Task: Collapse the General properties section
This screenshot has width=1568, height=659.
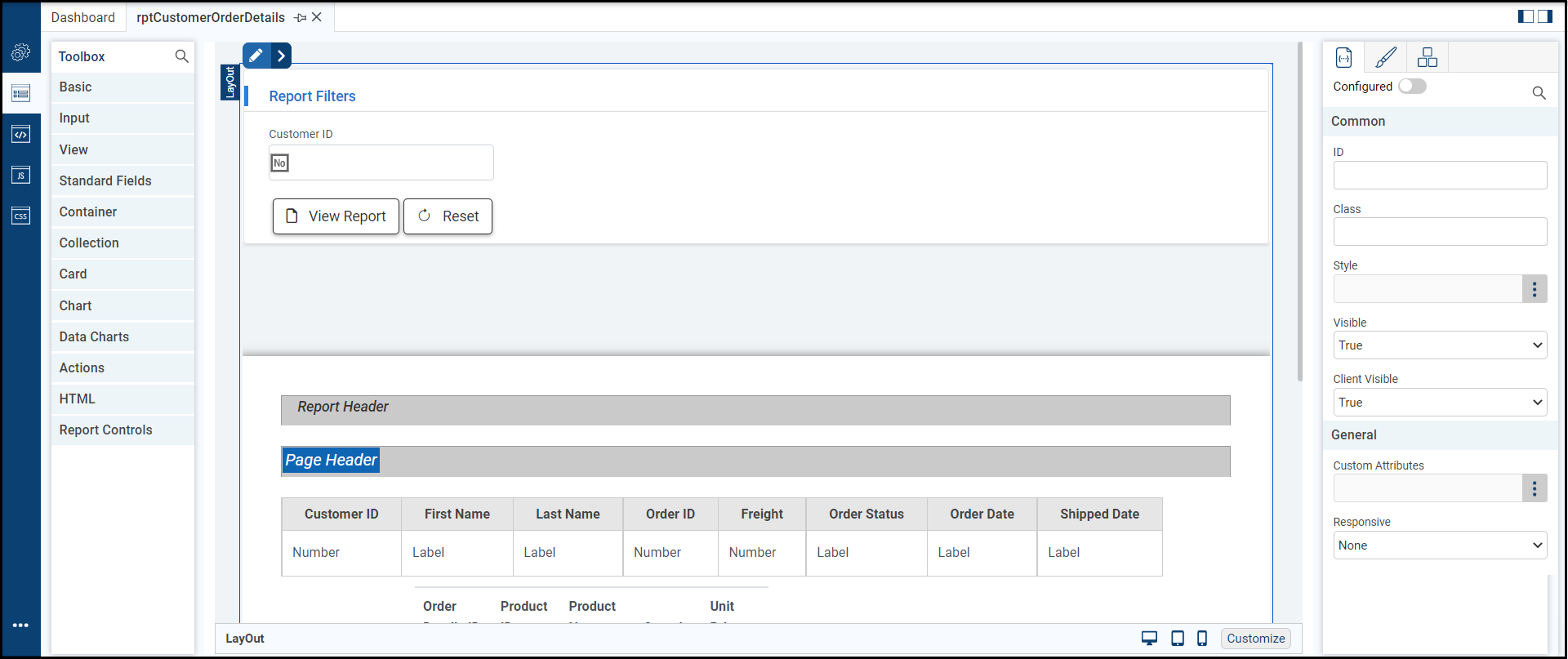Action: [1441, 435]
